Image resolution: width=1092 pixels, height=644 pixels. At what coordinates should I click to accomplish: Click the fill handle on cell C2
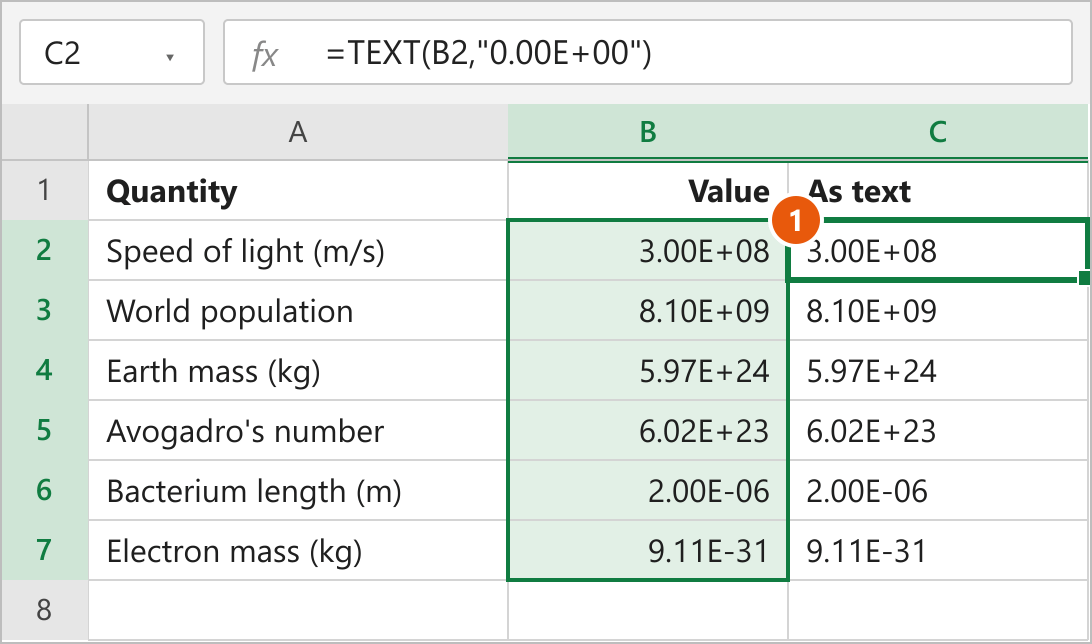click(1084, 278)
